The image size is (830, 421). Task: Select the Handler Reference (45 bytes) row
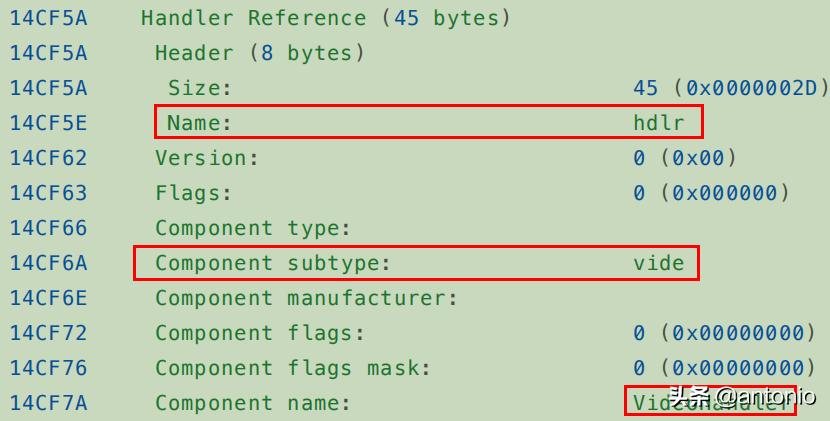(x=326, y=18)
